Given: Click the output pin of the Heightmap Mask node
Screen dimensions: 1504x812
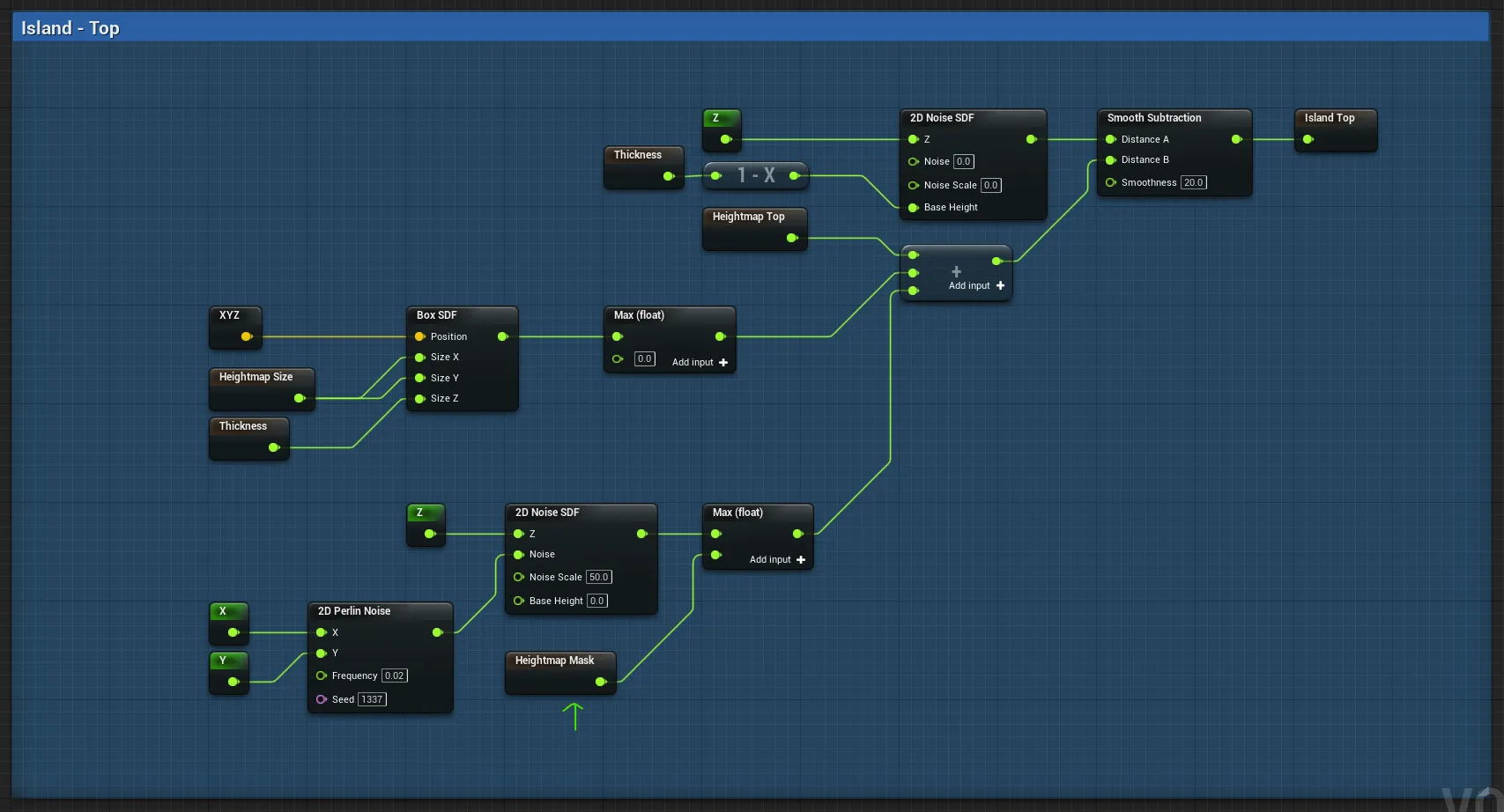Looking at the screenshot, I should 601,682.
